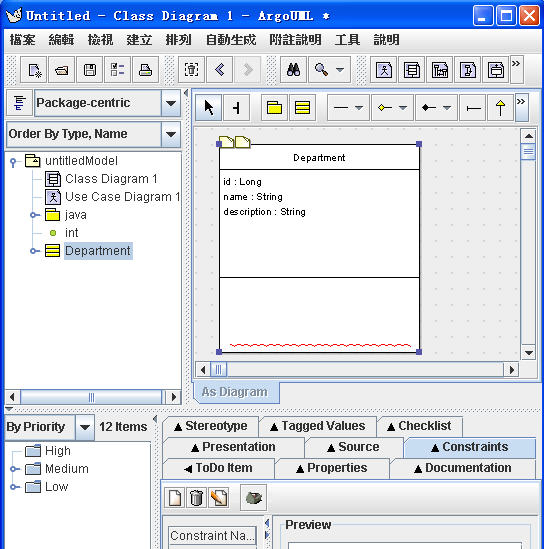Open the 檔案 menu
The width and height of the screenshot is (544, 549).
click(x=22, y=40)
